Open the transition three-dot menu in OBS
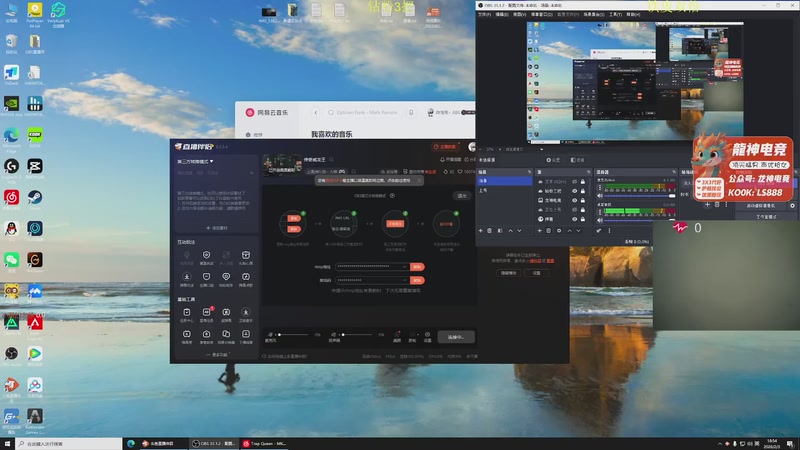This screenshot has height=450, width=800. [727, 205]
